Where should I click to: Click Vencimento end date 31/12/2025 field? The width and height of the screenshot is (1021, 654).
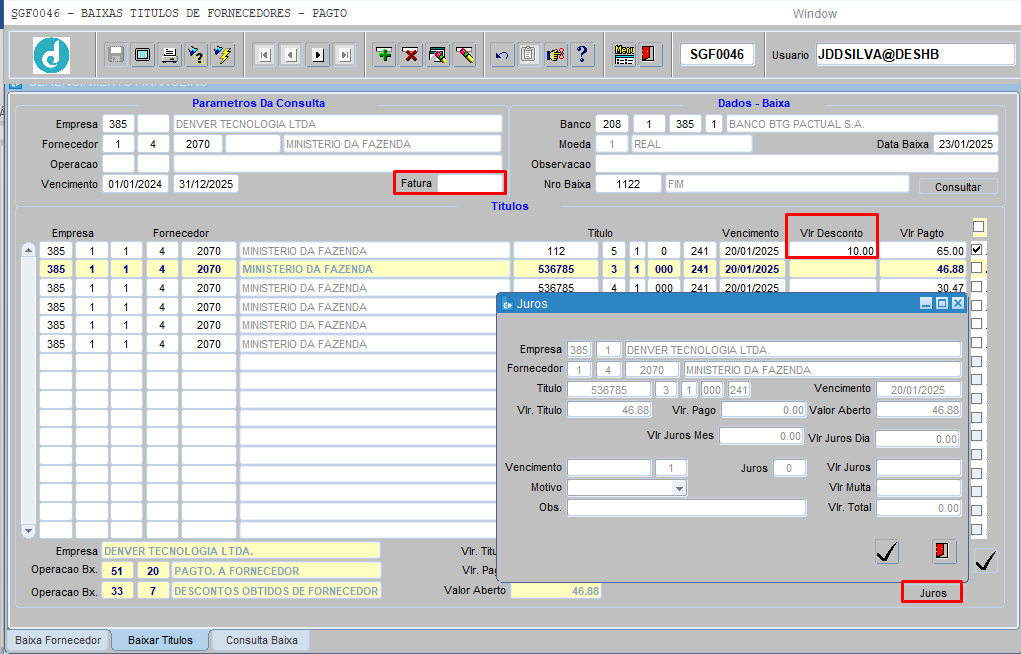point(206,184)
